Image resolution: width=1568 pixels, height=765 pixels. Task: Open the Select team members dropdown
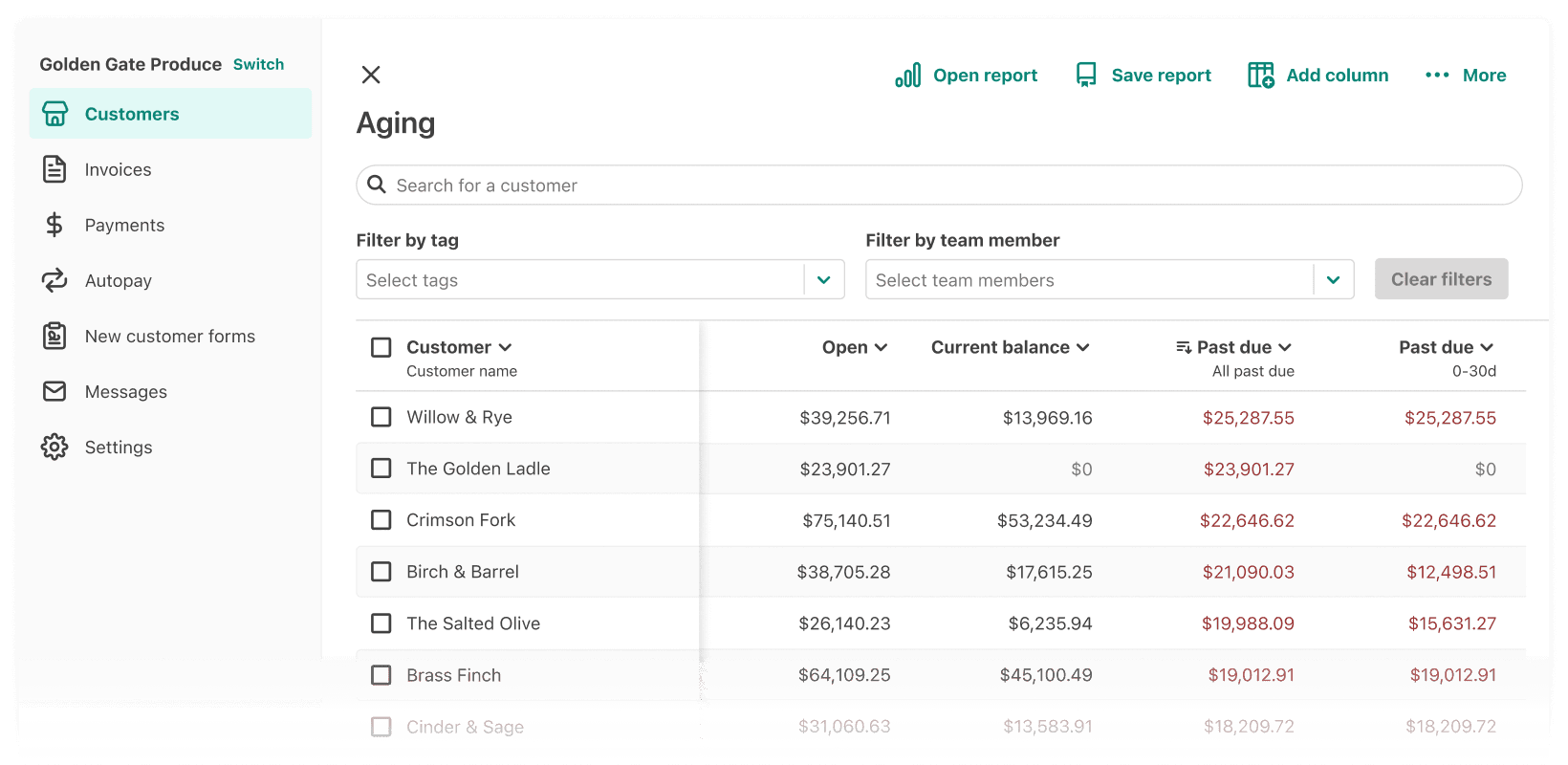(x=1333, y=280)
